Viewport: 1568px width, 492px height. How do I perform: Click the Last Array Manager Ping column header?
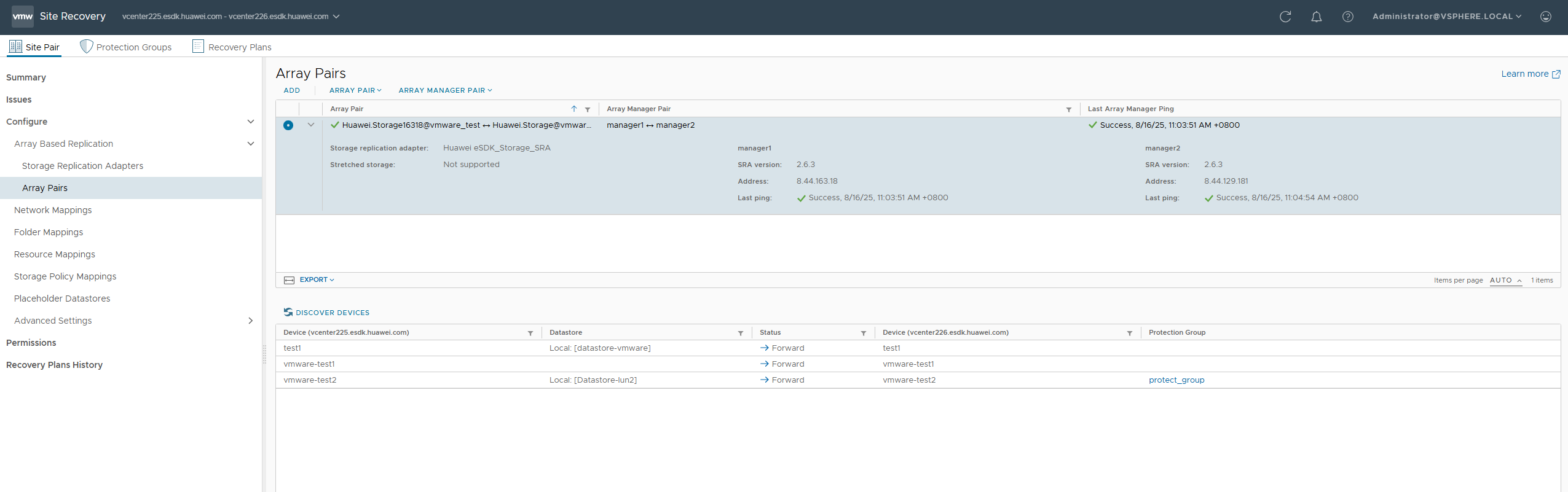pyautogui.click(x=1130, y=109)
